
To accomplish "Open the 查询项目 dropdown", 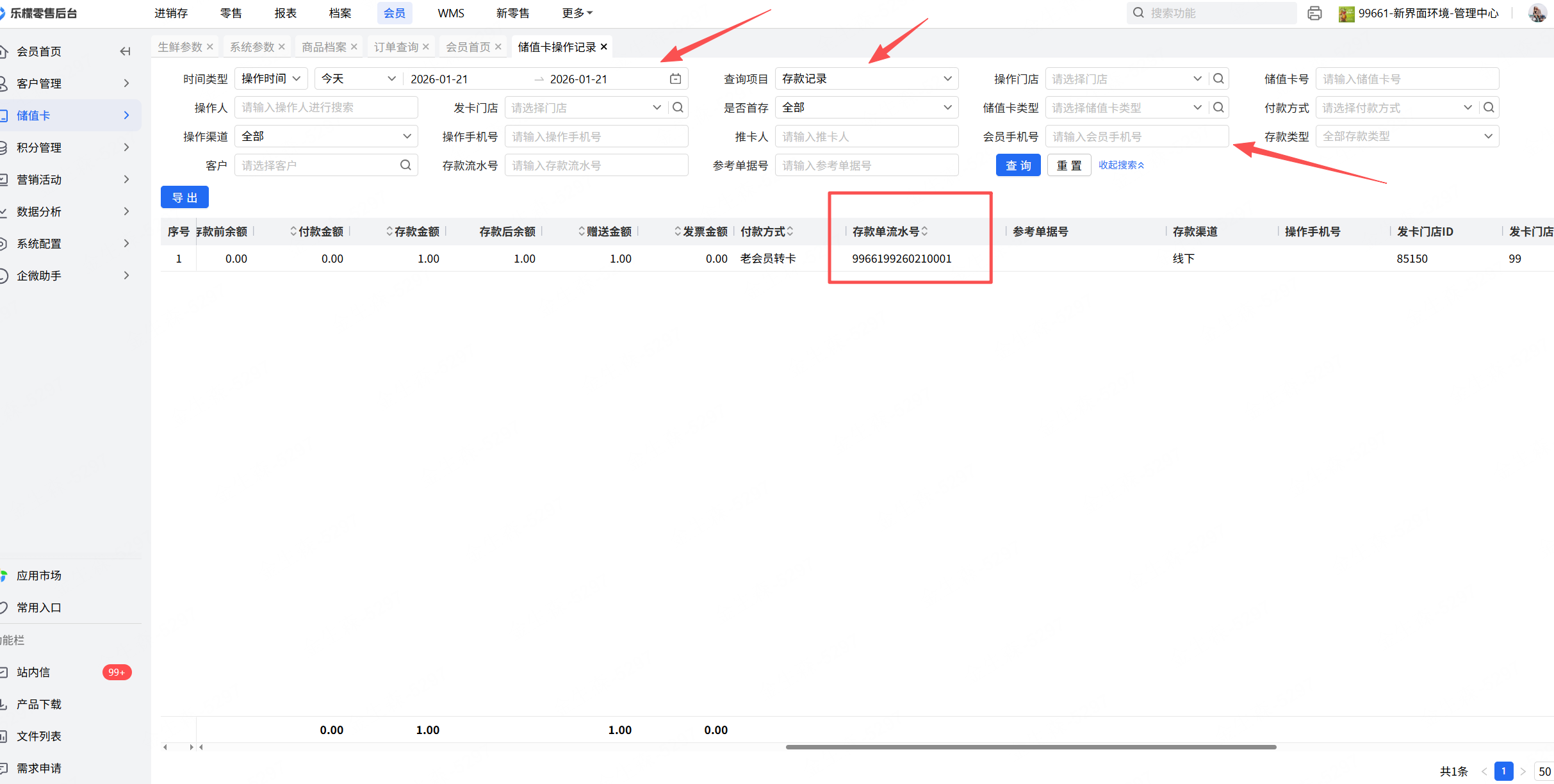I will [866, 79].
